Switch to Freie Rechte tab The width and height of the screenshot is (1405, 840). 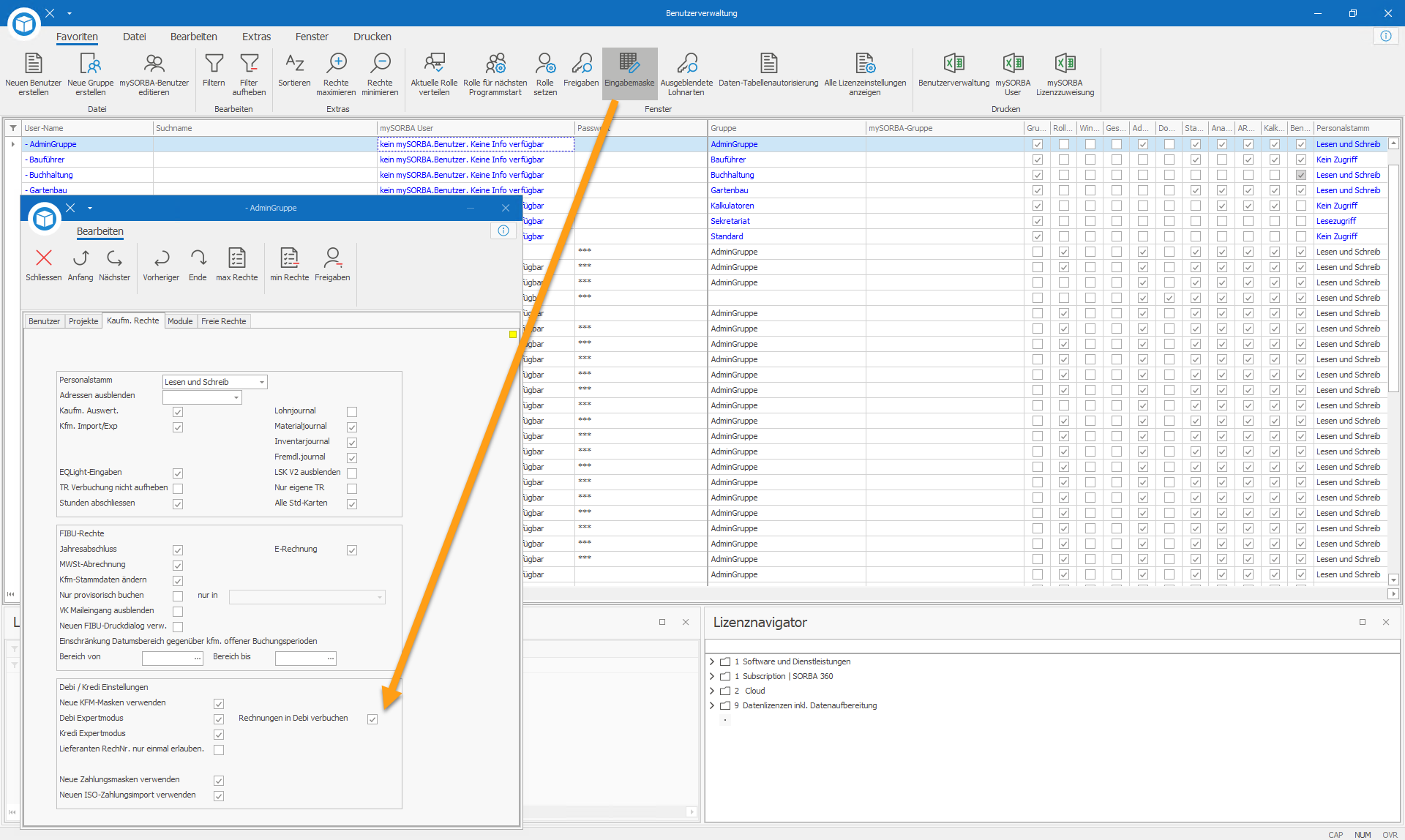pyautogui.click(x=224, y=321)
